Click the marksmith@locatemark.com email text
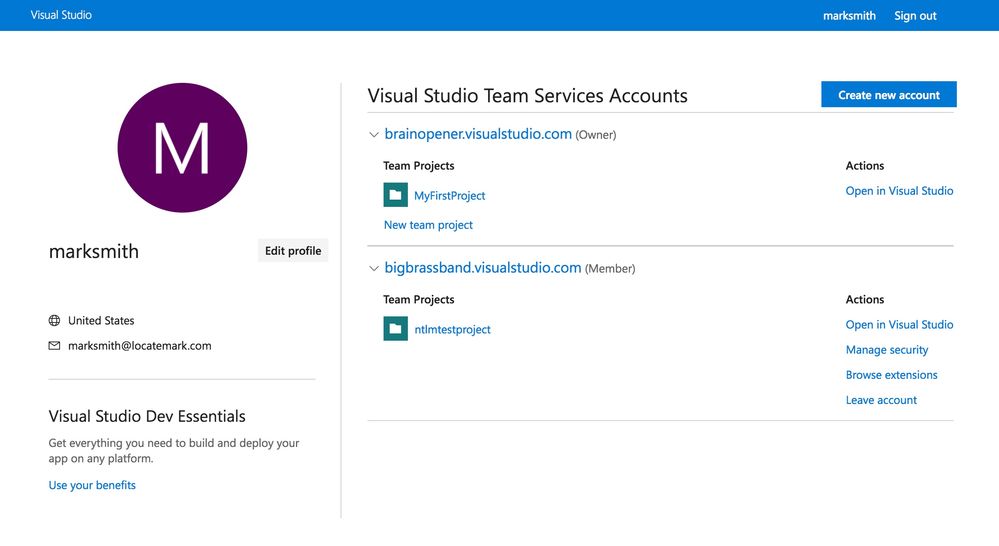This screenshot has height=546, width=999. (140, 346)
